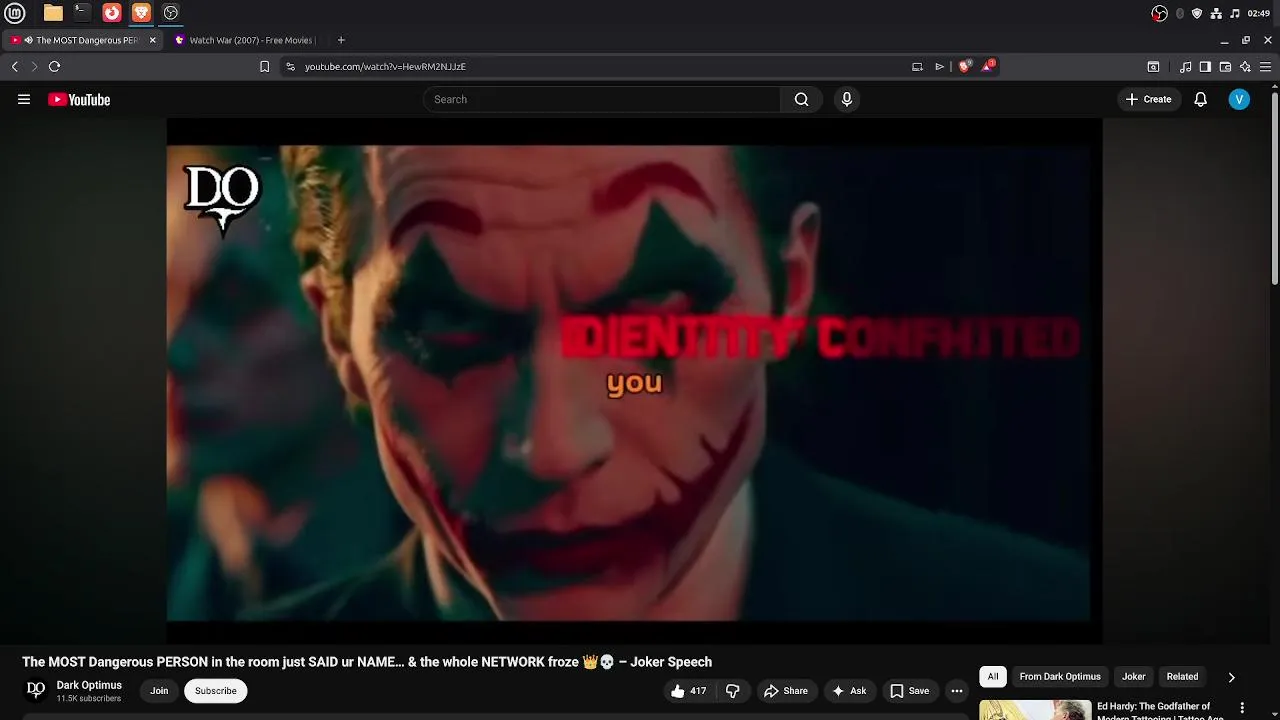
Task: Switch to the MOST Dangerous PERSON tab
Action: (84, 40)
